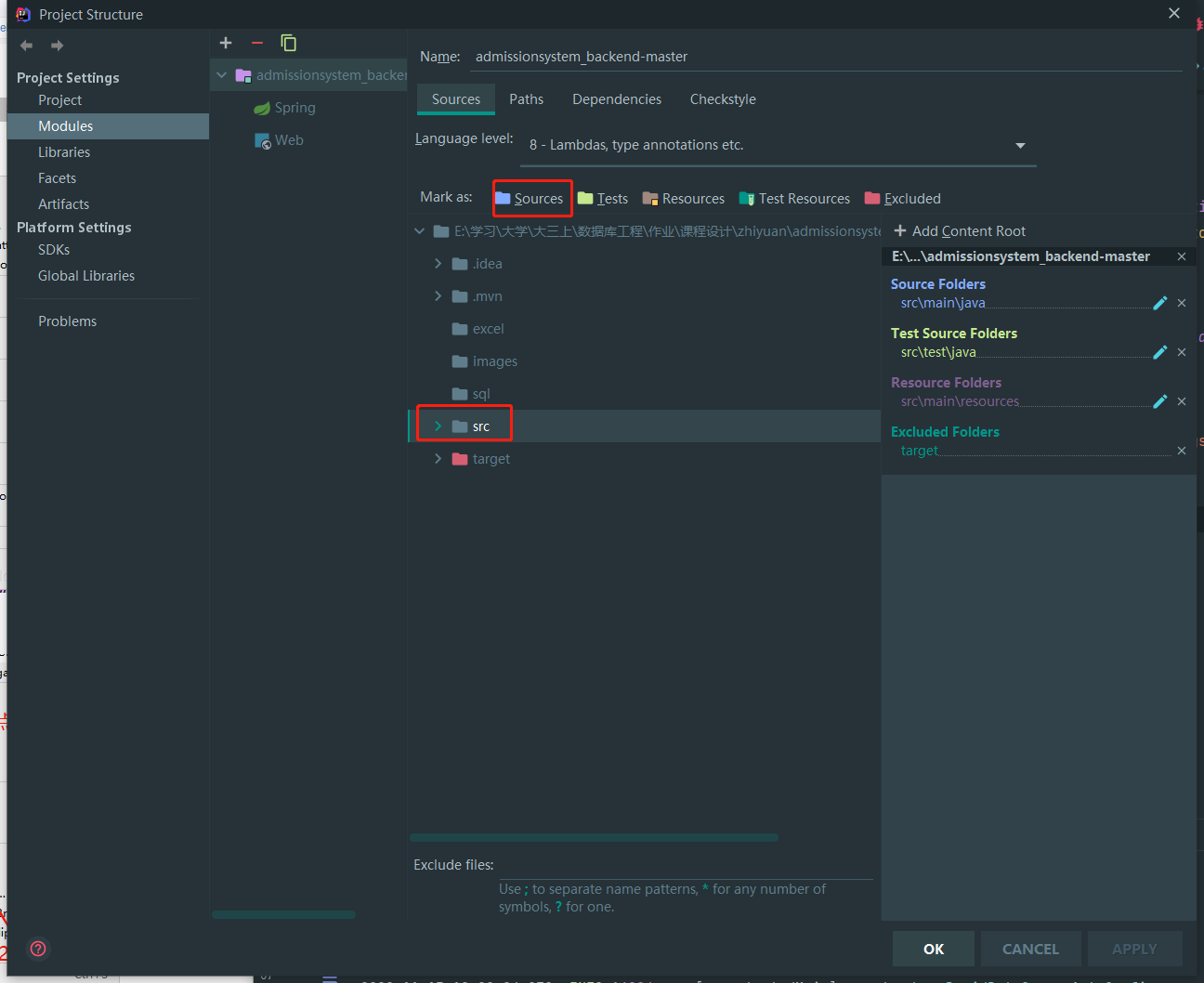1204x983 pixels.
Task: Expand the .idea folder node
Action: pos(438,264)
